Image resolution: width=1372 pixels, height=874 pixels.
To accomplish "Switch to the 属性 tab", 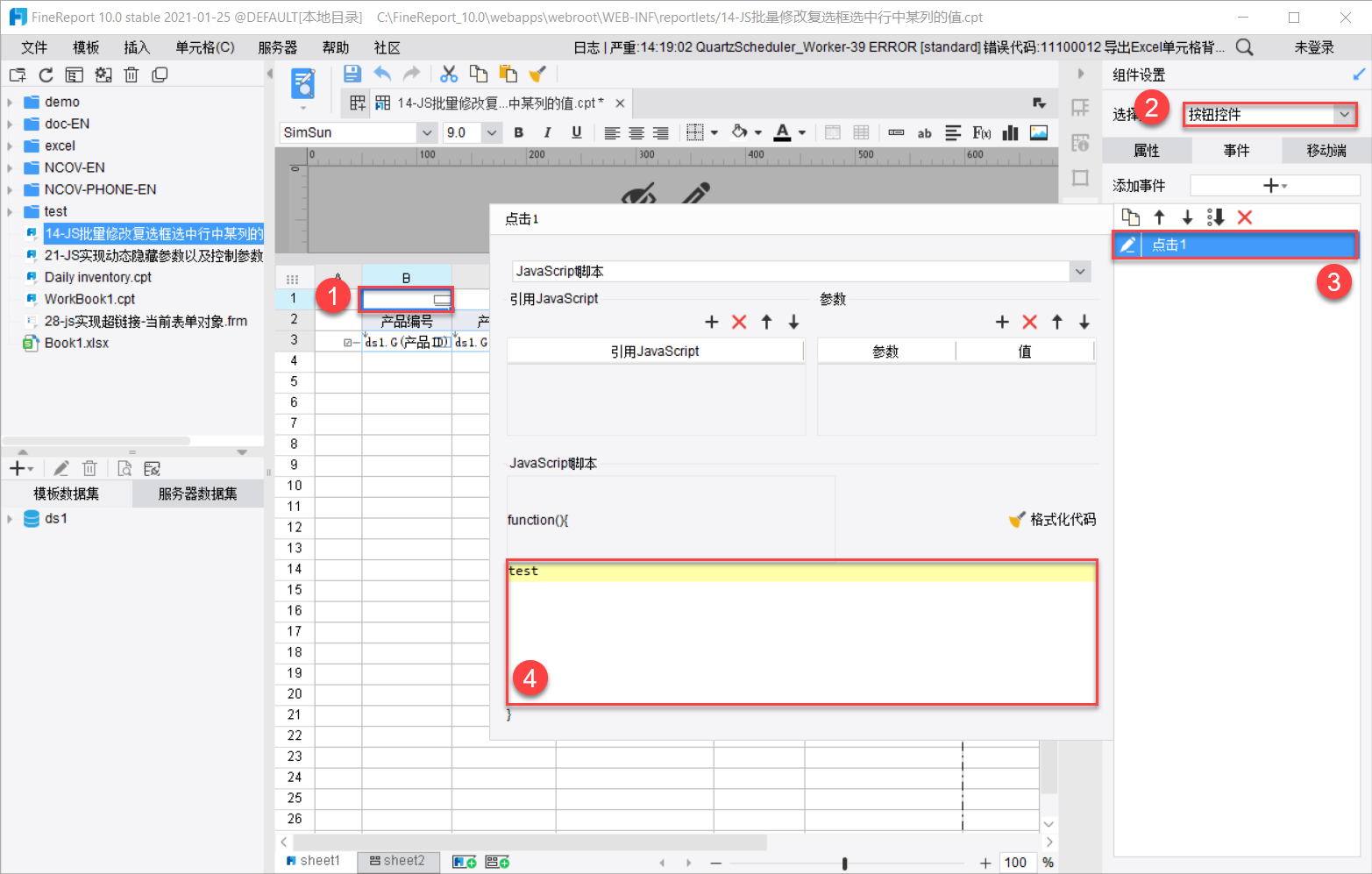I will click(x=1147, y=151).
